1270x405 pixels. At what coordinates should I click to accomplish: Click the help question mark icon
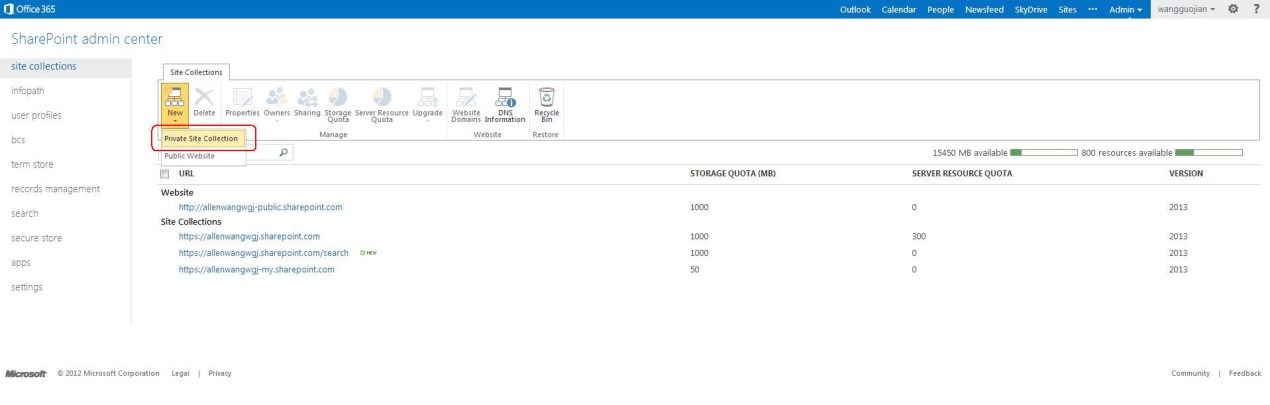pos(1255,9)
